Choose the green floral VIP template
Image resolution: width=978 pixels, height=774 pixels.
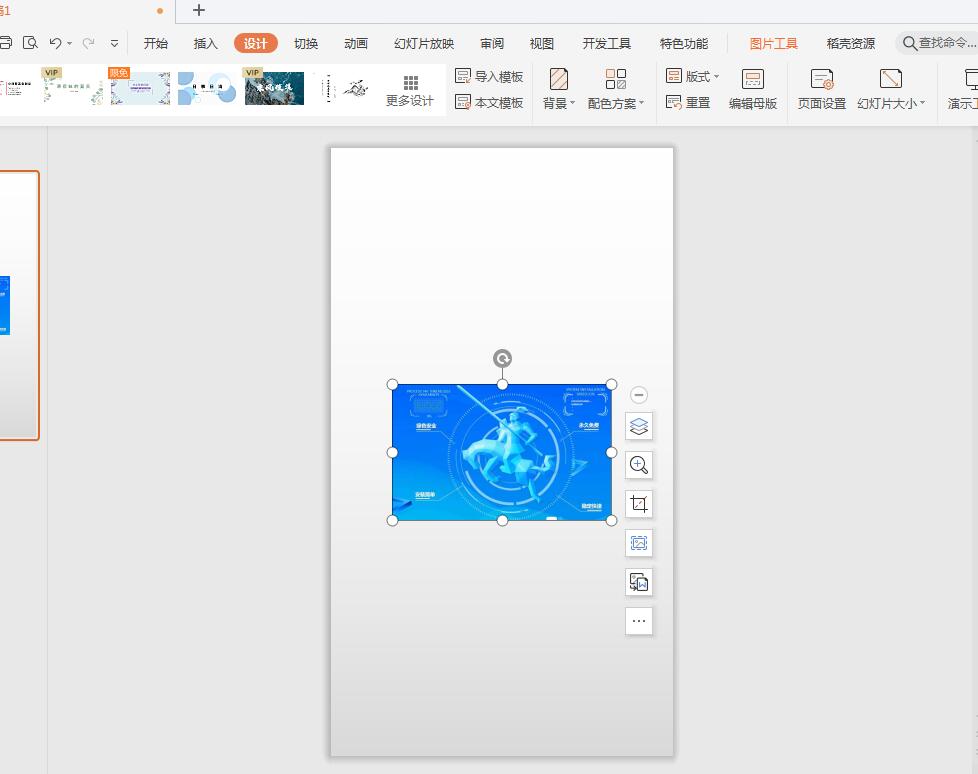[x=74, y=88]
